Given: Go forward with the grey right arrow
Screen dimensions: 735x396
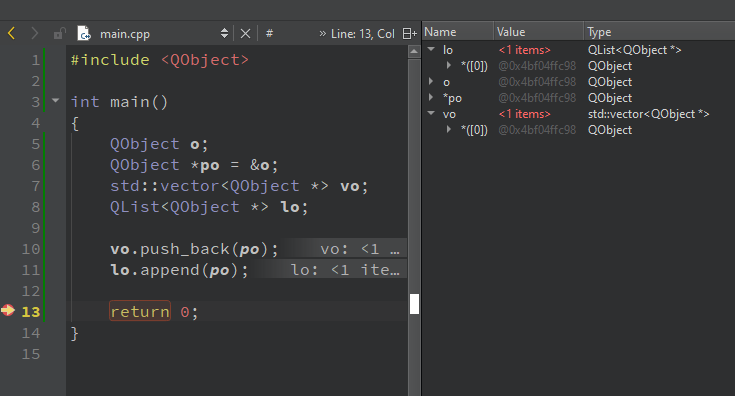Looking at the screenshot, I should point(34,33).
